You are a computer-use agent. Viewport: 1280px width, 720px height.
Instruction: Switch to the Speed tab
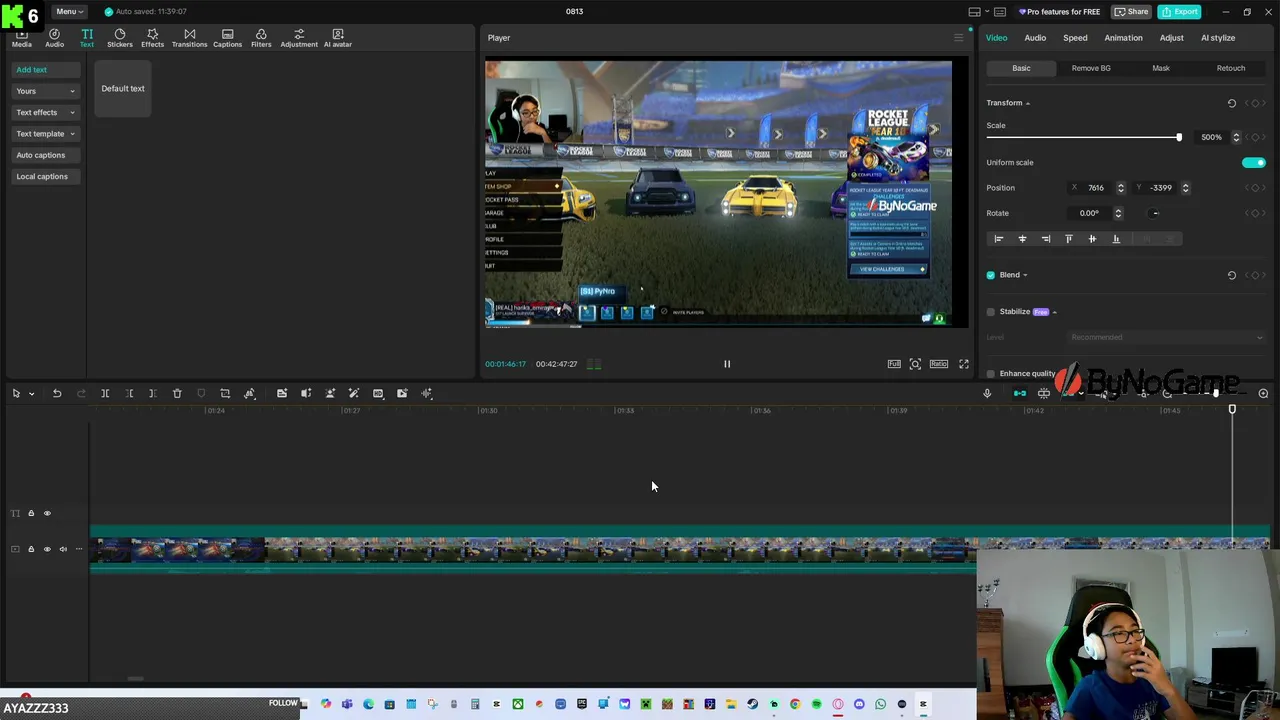pos(1075,38)
